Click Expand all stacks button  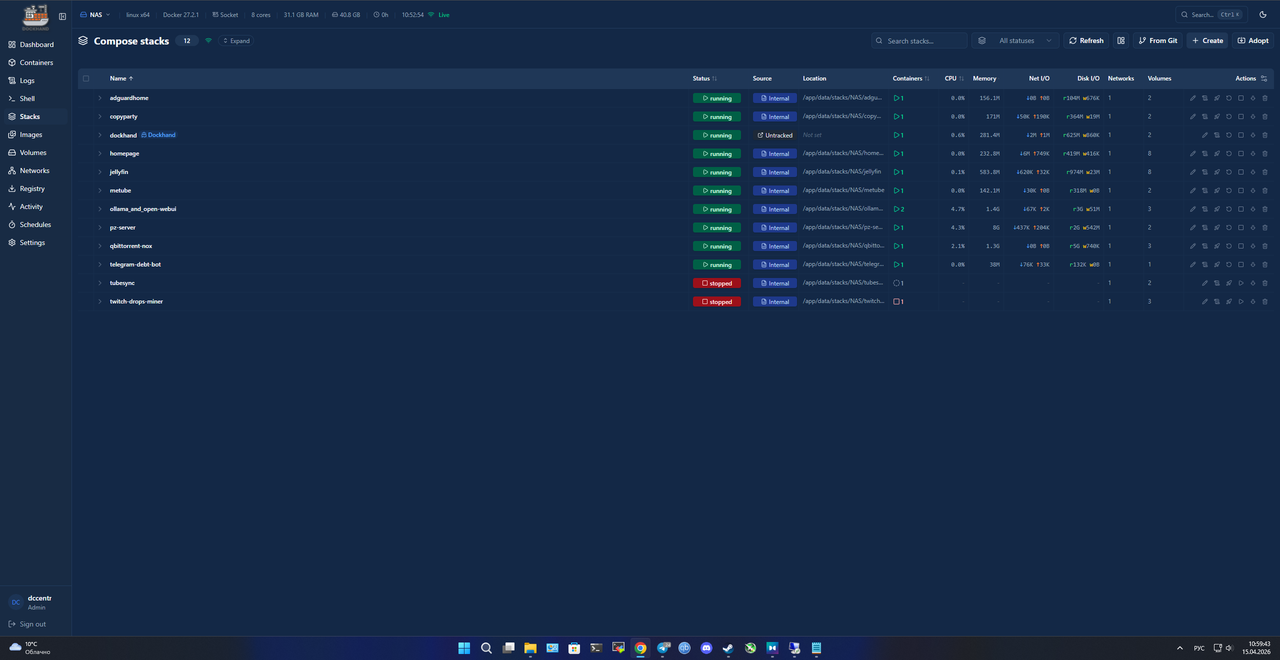(236, 41)
